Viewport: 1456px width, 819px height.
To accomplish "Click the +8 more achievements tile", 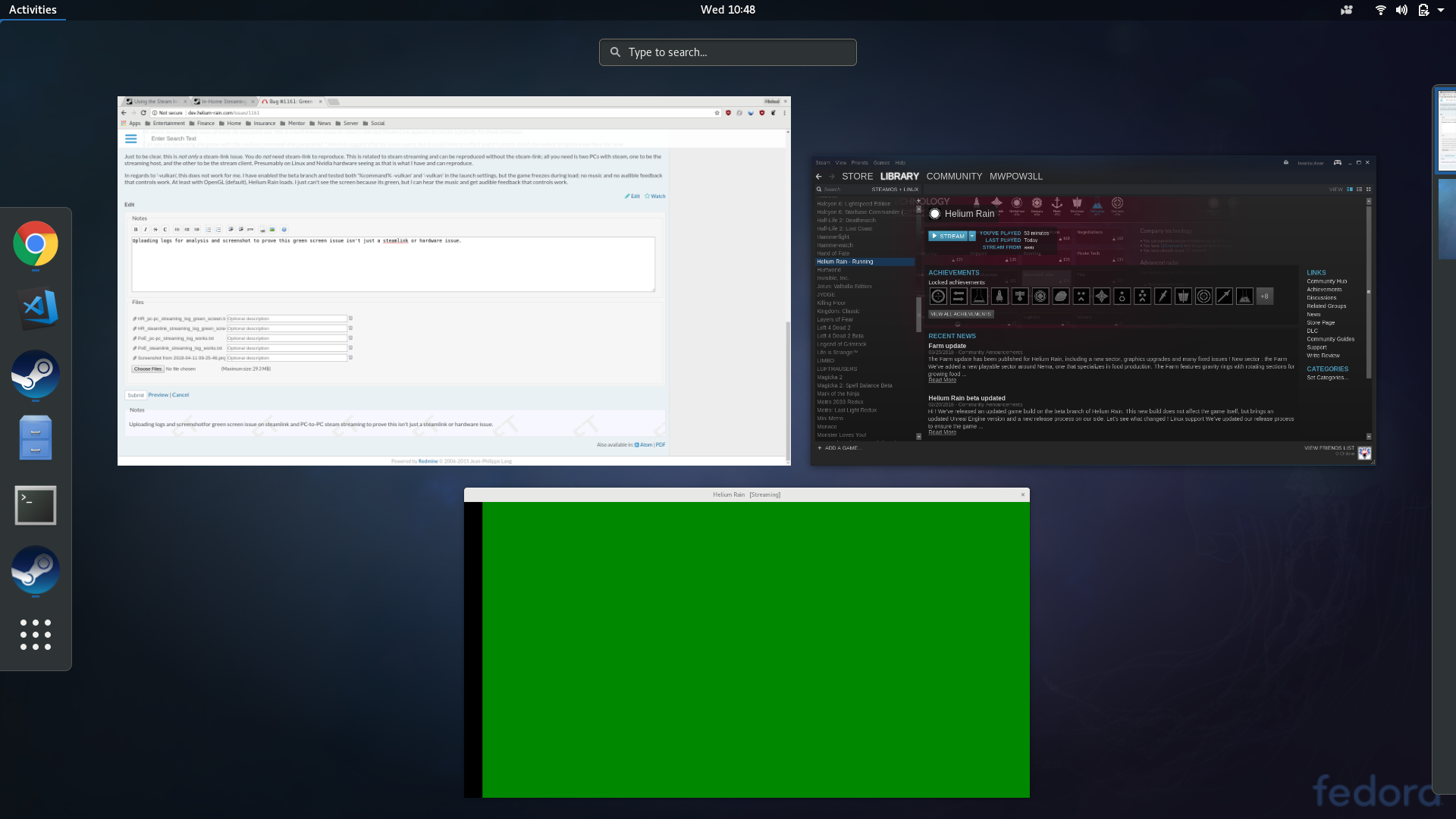I will 1264,297.
